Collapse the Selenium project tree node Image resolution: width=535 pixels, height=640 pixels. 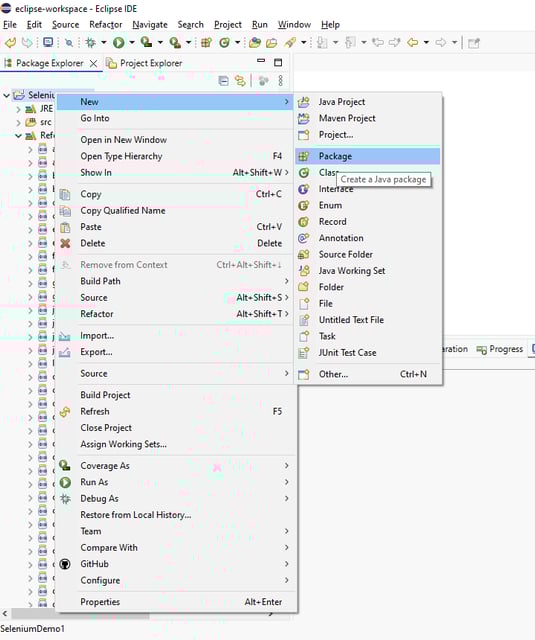pyautogui.click(x=6, y=95)
